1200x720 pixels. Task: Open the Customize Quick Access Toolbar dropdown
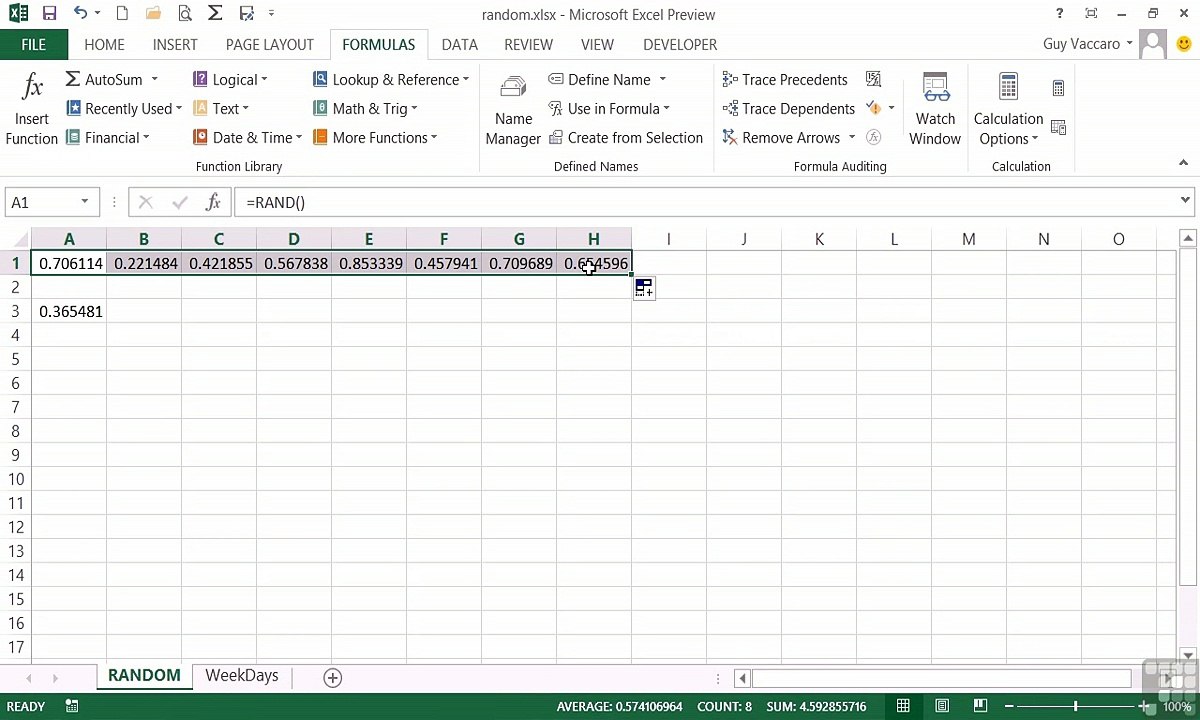point(271,14)
